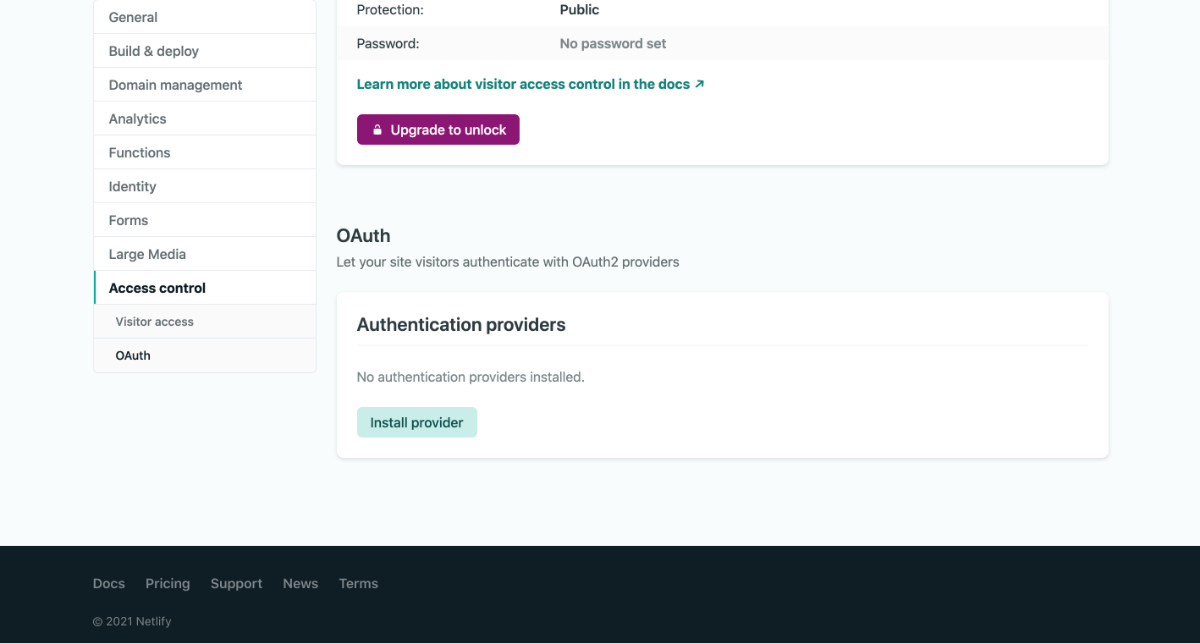The image size is (1200, 644).
Task: Click the lock icon on Upgrade button
Action: [x=378, y=130]
